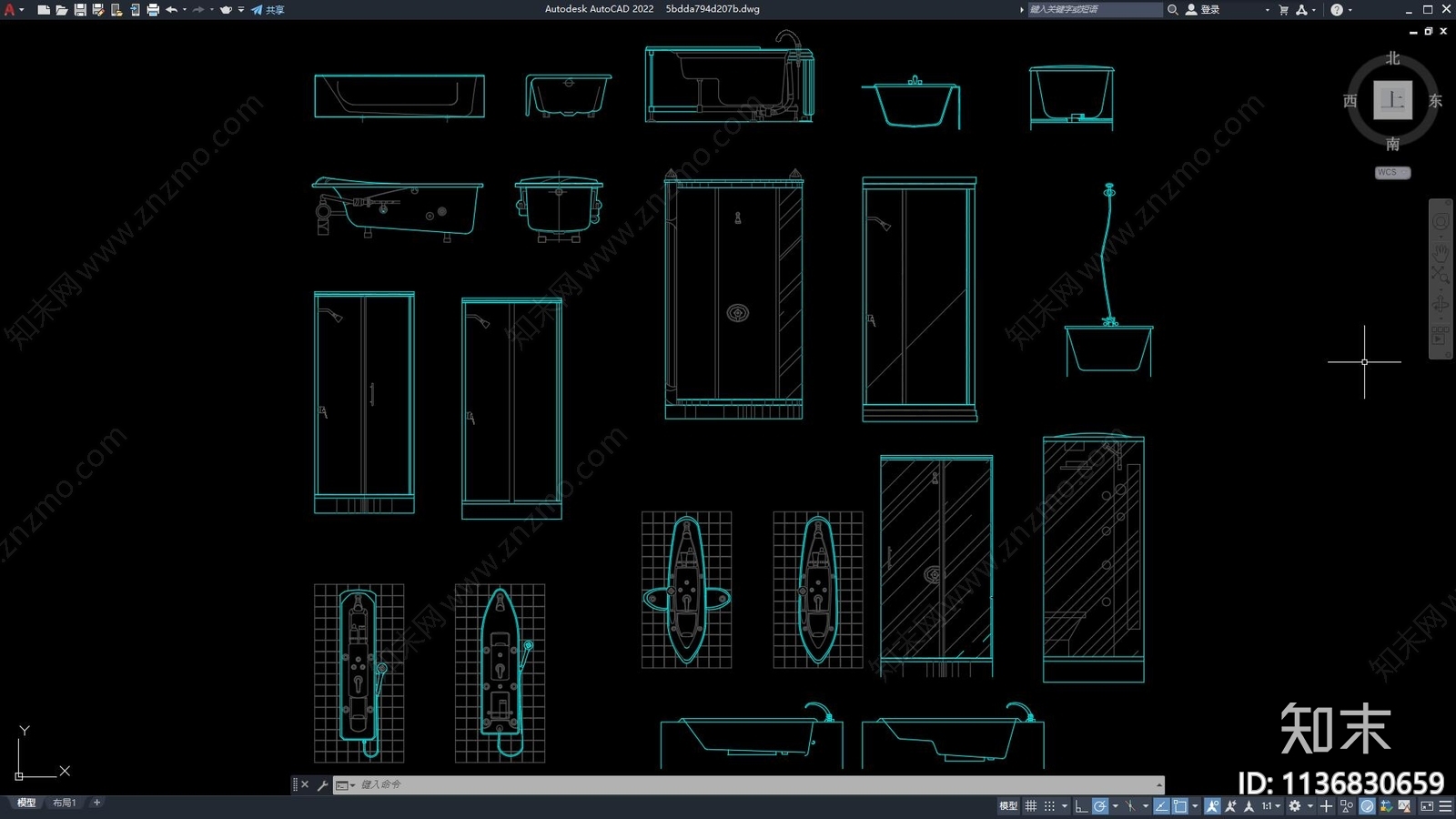
Task: Click the Full Navigation Wheel icon in the navigation bar
Action: (x=1441, y=222)
